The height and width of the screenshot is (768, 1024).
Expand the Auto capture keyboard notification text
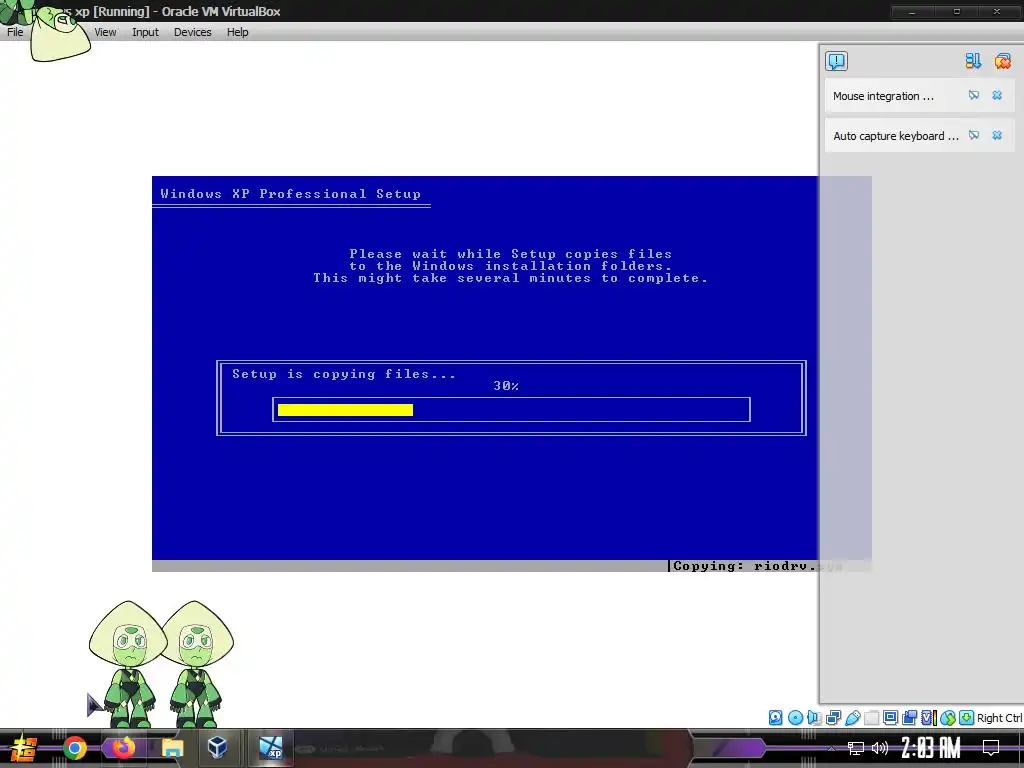[895, 136]
